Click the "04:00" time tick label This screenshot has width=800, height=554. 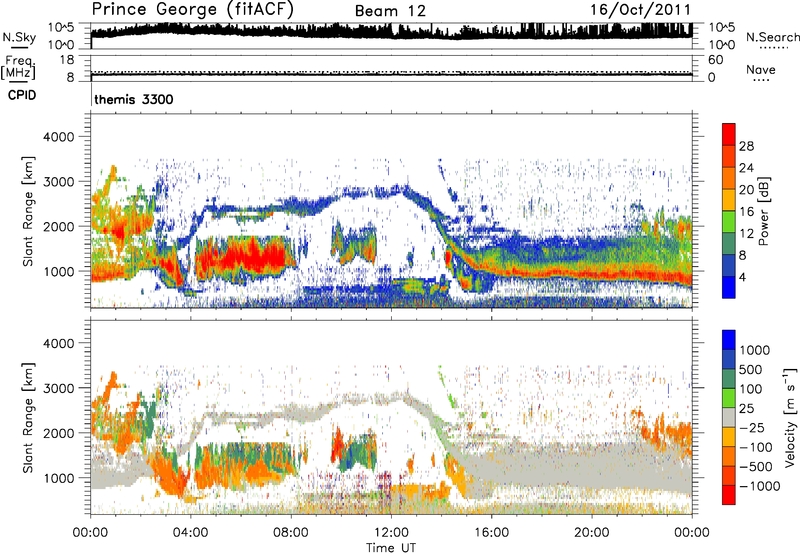(190, 533)
